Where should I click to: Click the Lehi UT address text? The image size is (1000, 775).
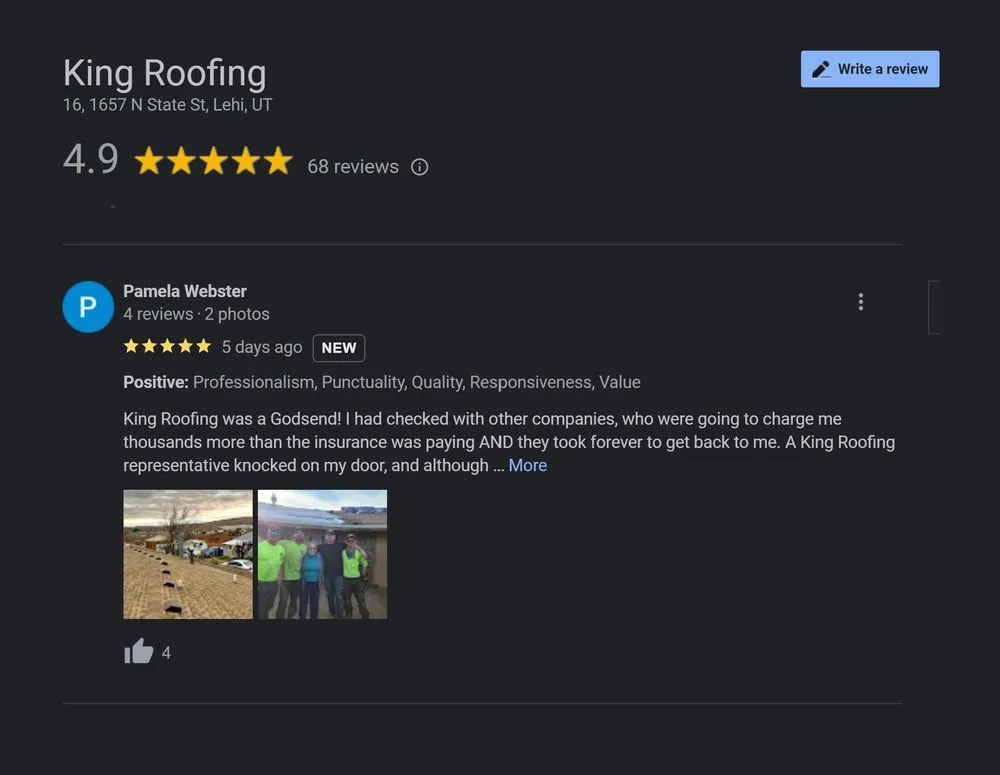point(167,104)
